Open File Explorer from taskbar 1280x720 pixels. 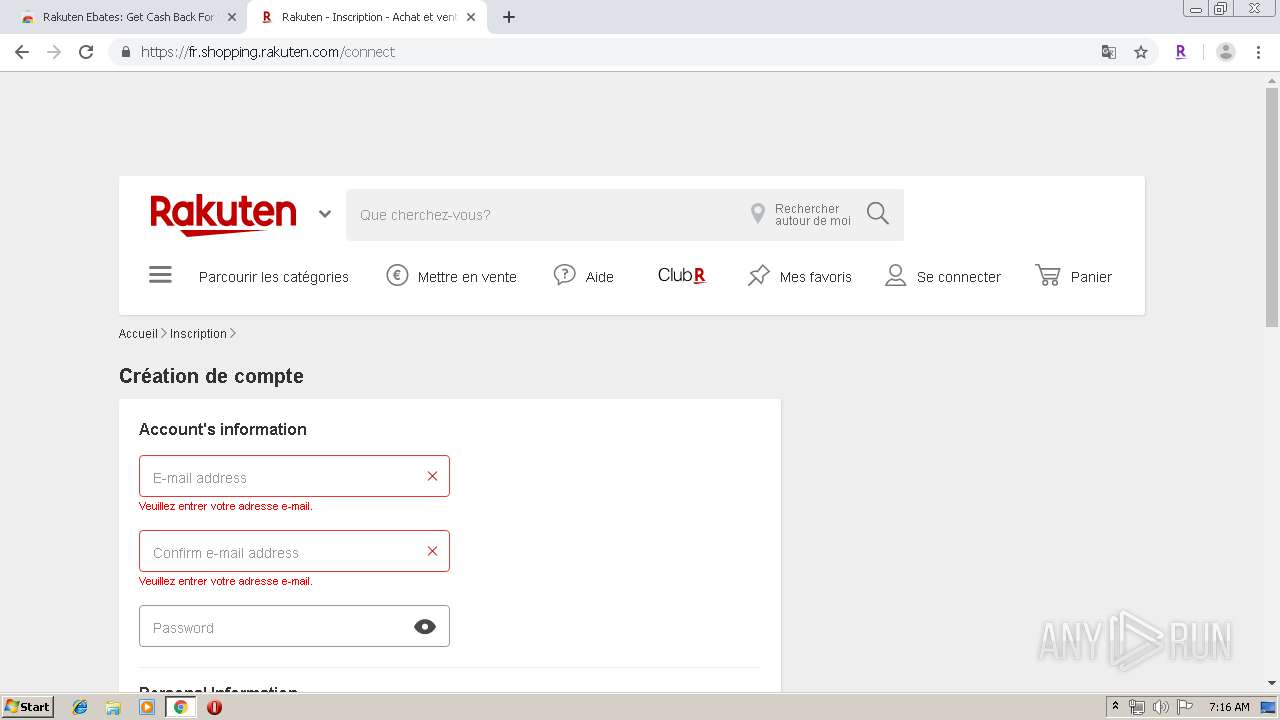pyautogui.click(x=113, y=707)
